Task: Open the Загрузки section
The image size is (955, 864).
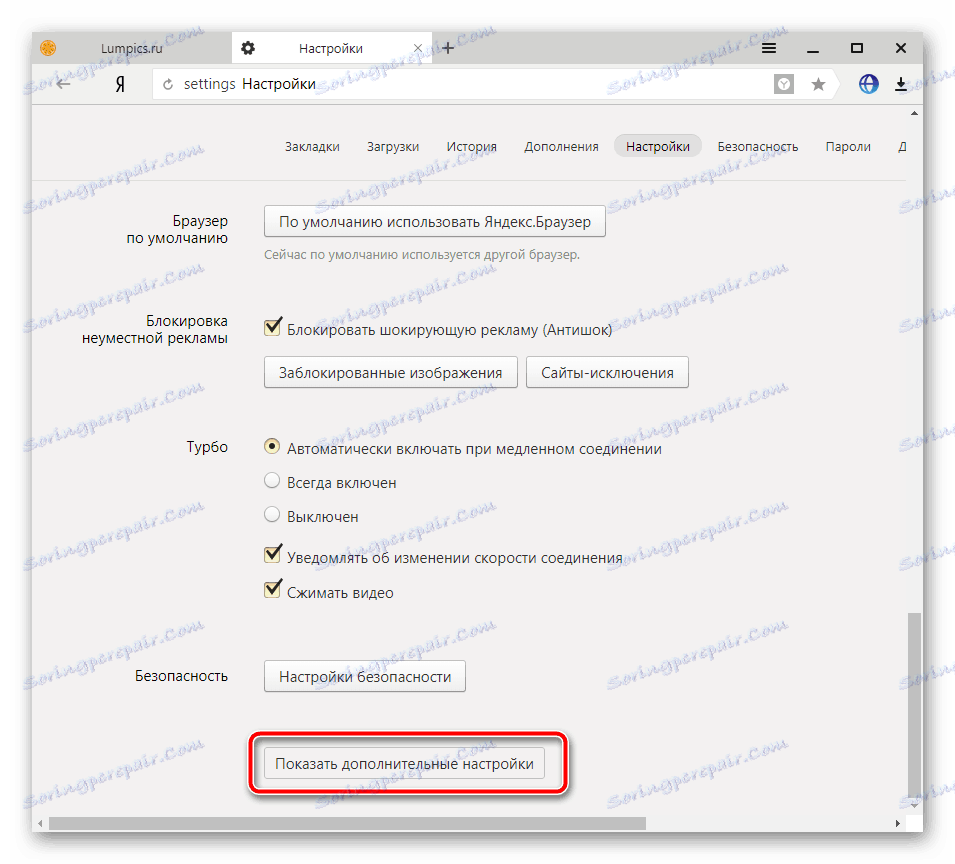Action: 393,147
